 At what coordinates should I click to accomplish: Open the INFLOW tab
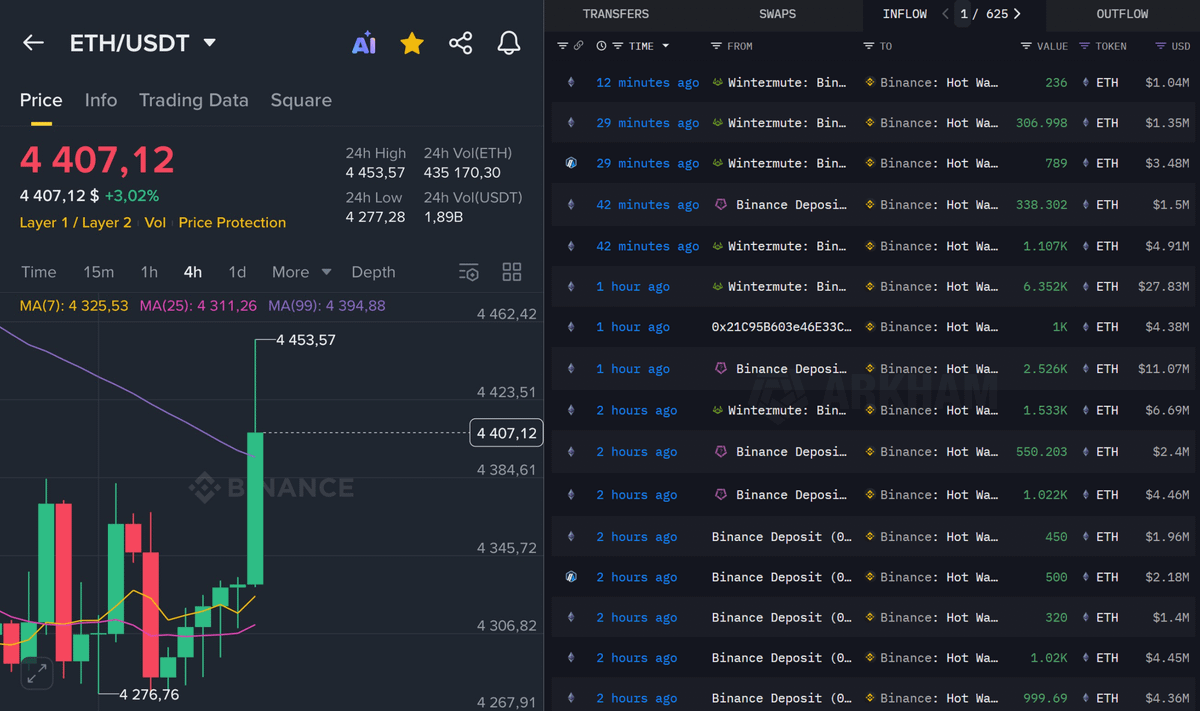[905, 14]
